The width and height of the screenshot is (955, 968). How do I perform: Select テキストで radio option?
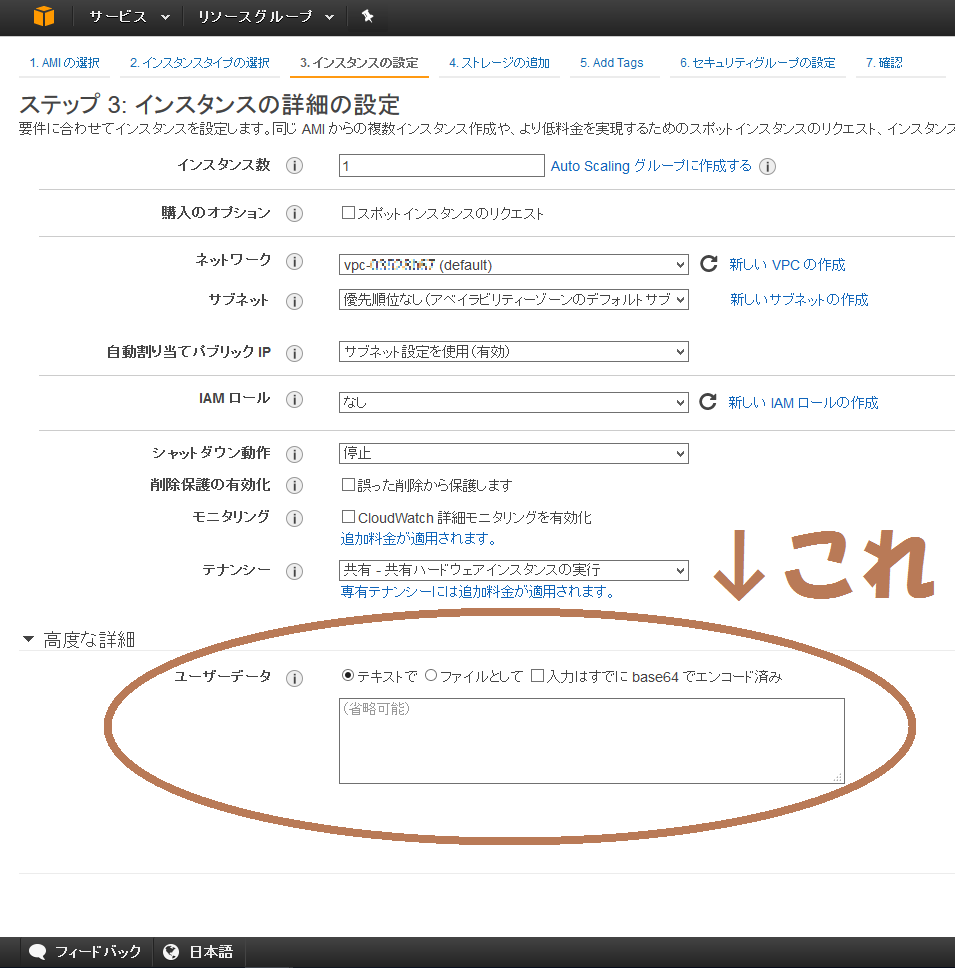(348, 675)
